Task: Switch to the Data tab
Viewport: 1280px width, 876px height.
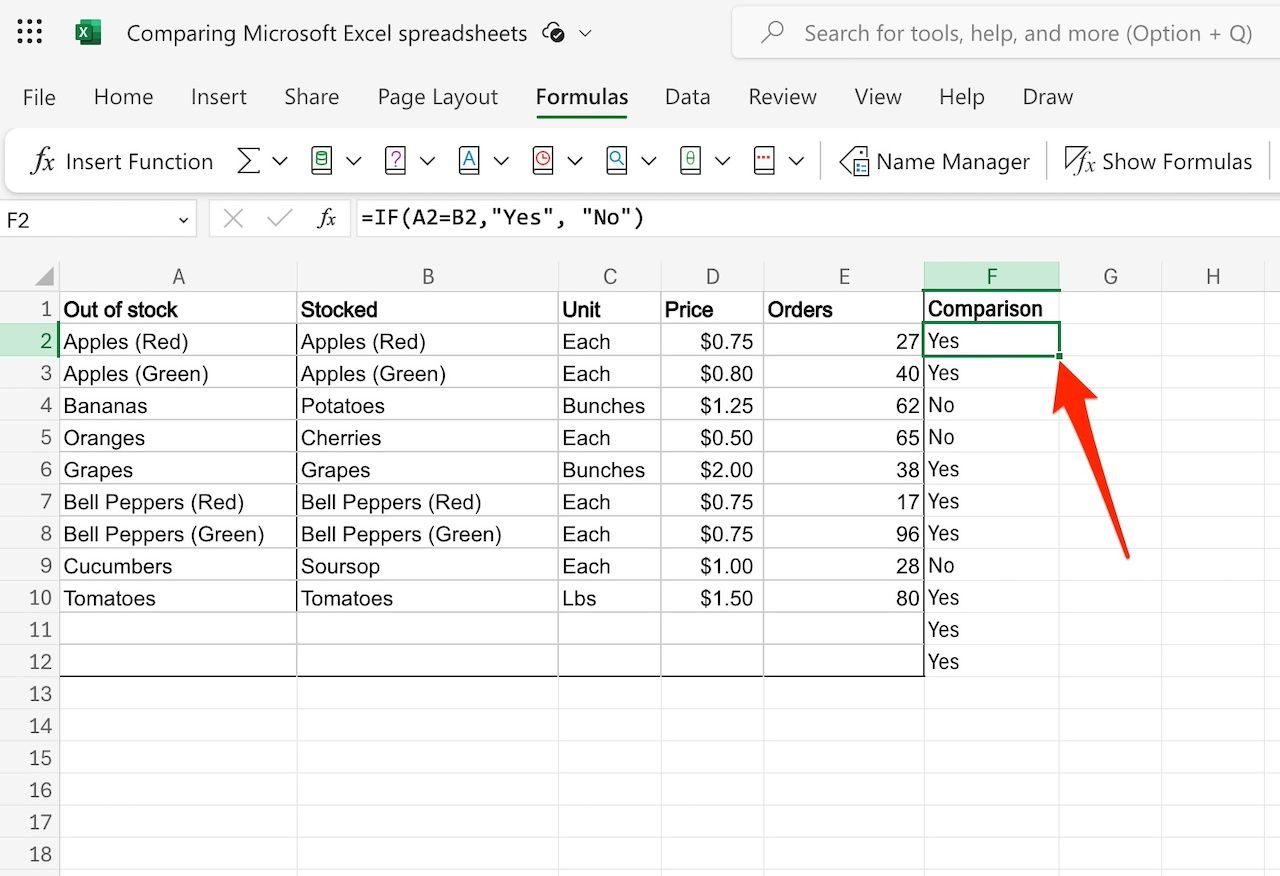Action: [x=687, y=97]
